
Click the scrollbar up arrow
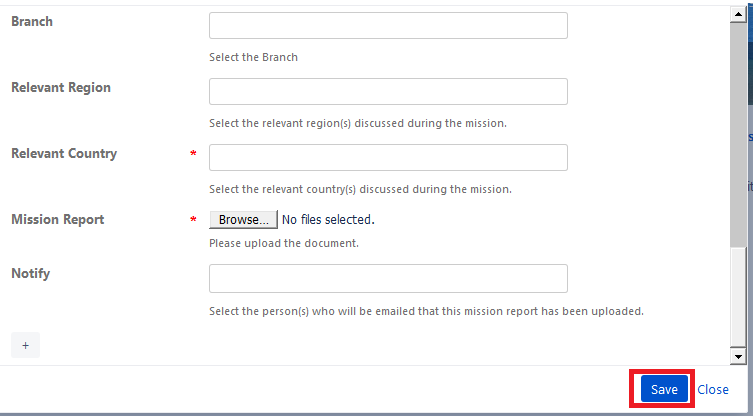738,14
